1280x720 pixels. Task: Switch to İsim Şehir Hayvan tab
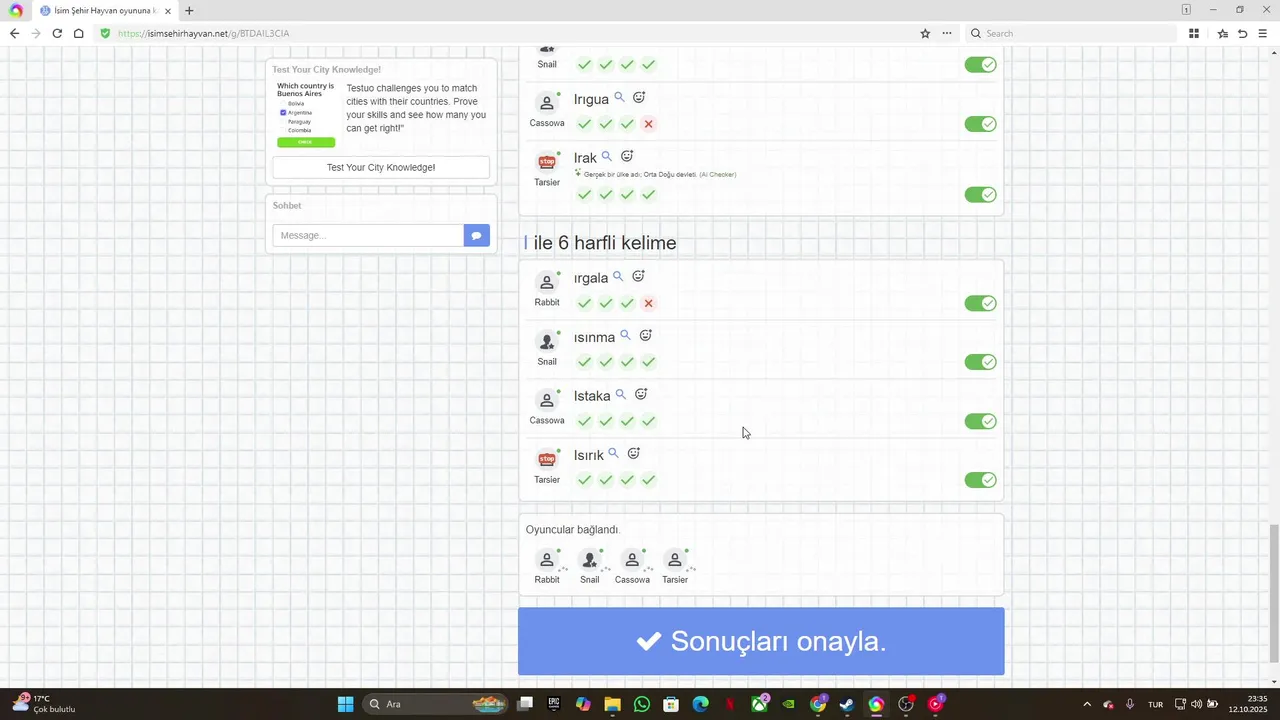coord(106,10)
